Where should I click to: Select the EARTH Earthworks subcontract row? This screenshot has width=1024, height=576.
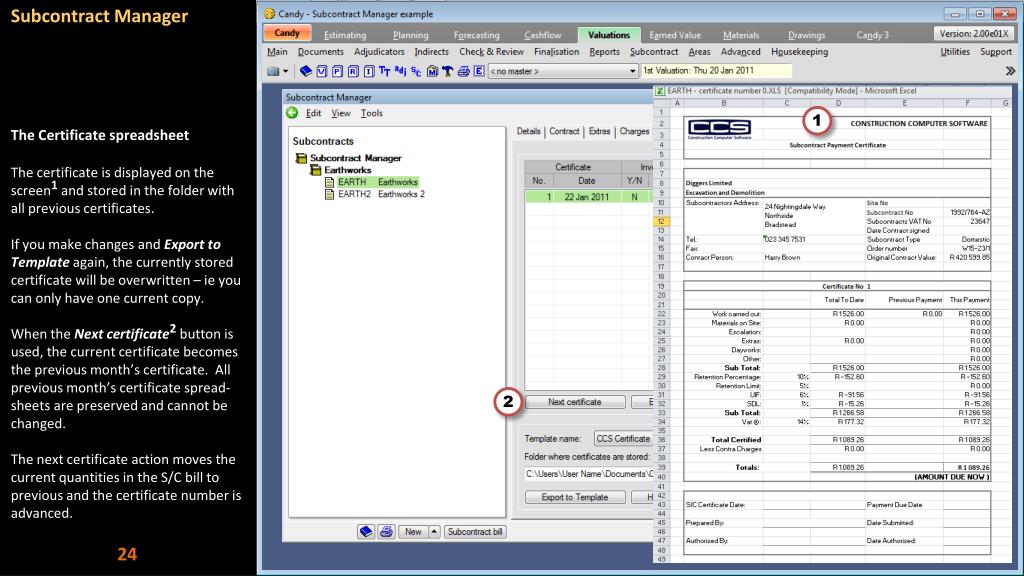tap(378, 182)
